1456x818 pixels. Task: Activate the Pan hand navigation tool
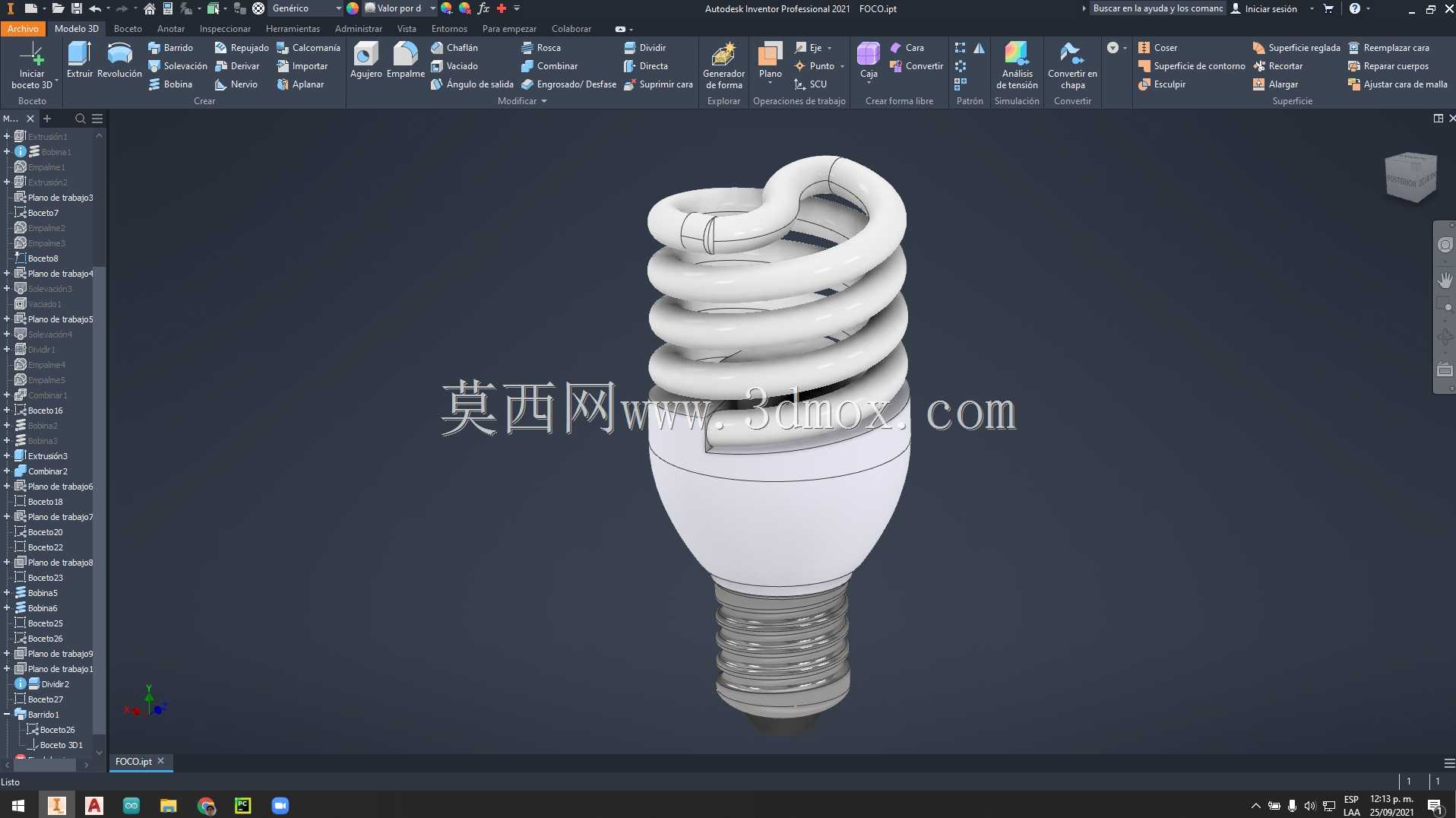[x=1445, y=280]
